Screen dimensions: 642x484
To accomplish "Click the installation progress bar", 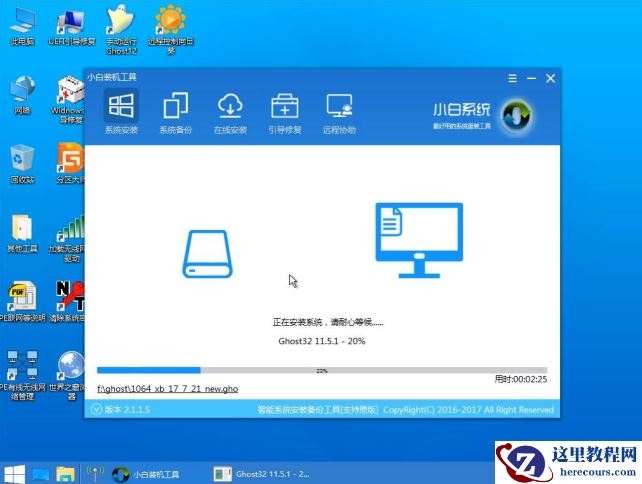I will (322, 371).
